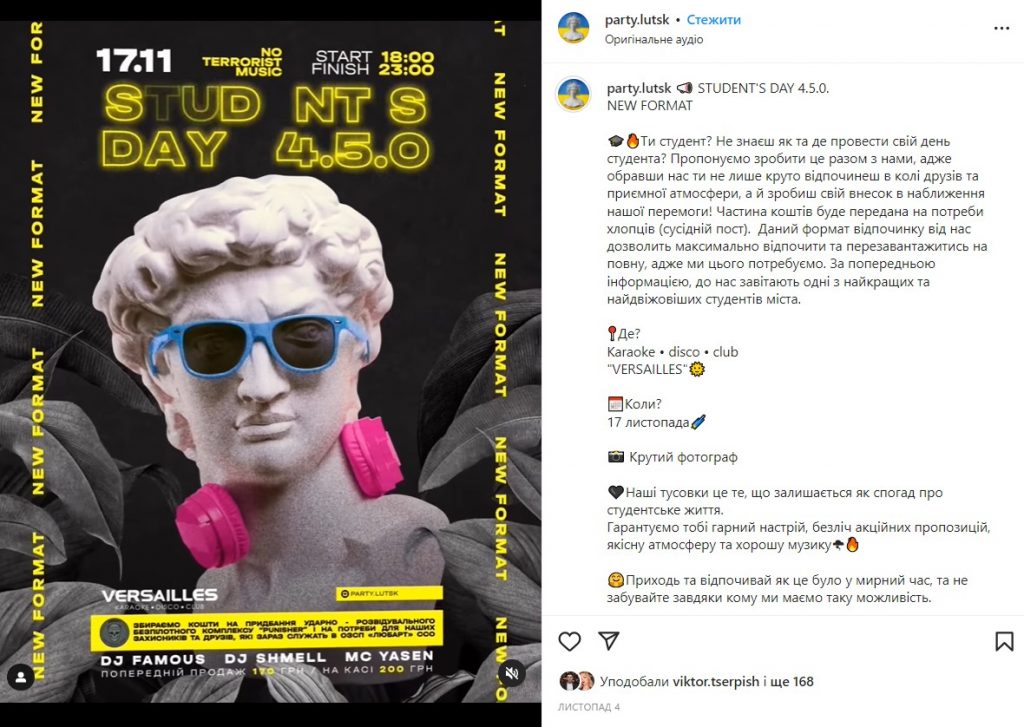Like the post with the heart icon
Image resolution: width=1024 pixels, height=727 pixels.
pos(569,641)
